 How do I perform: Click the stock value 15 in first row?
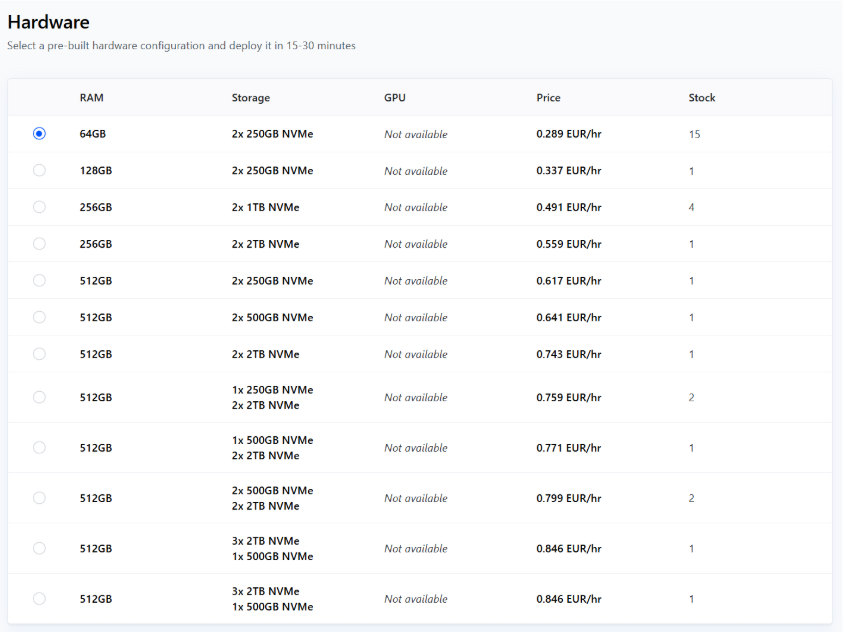pos(694,134)
